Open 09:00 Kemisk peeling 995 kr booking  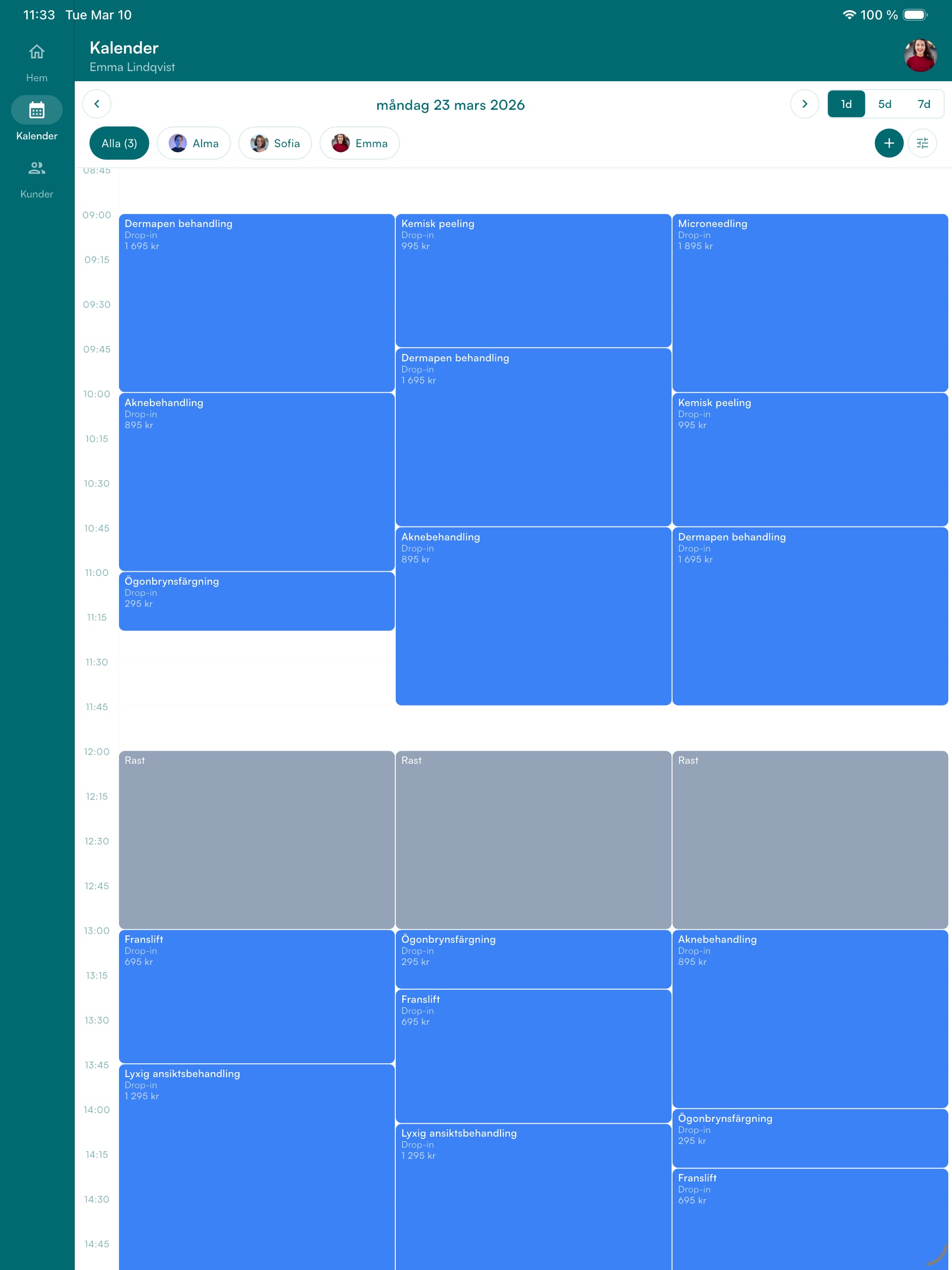tap(533, 280)
